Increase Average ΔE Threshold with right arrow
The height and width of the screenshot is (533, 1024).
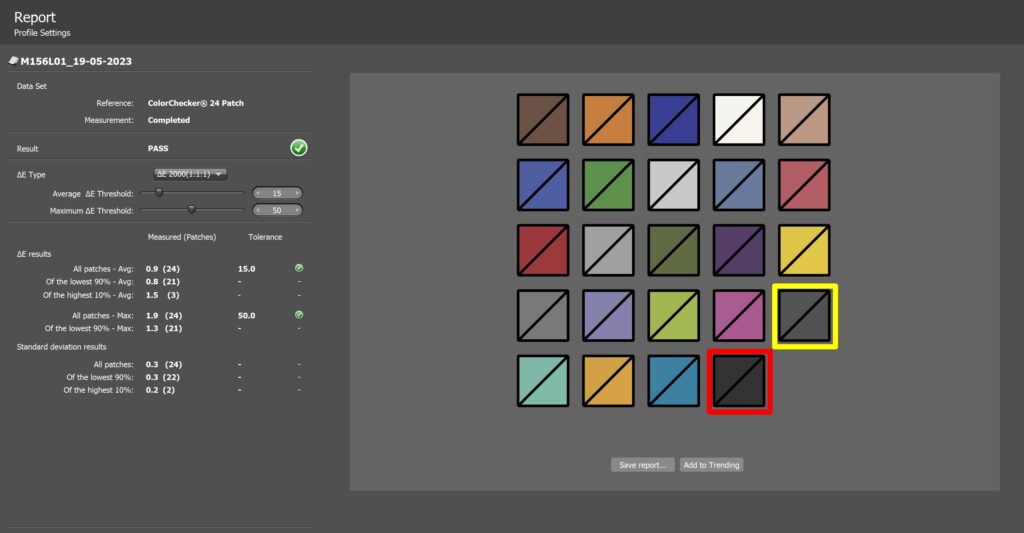[x=297, y=193]
